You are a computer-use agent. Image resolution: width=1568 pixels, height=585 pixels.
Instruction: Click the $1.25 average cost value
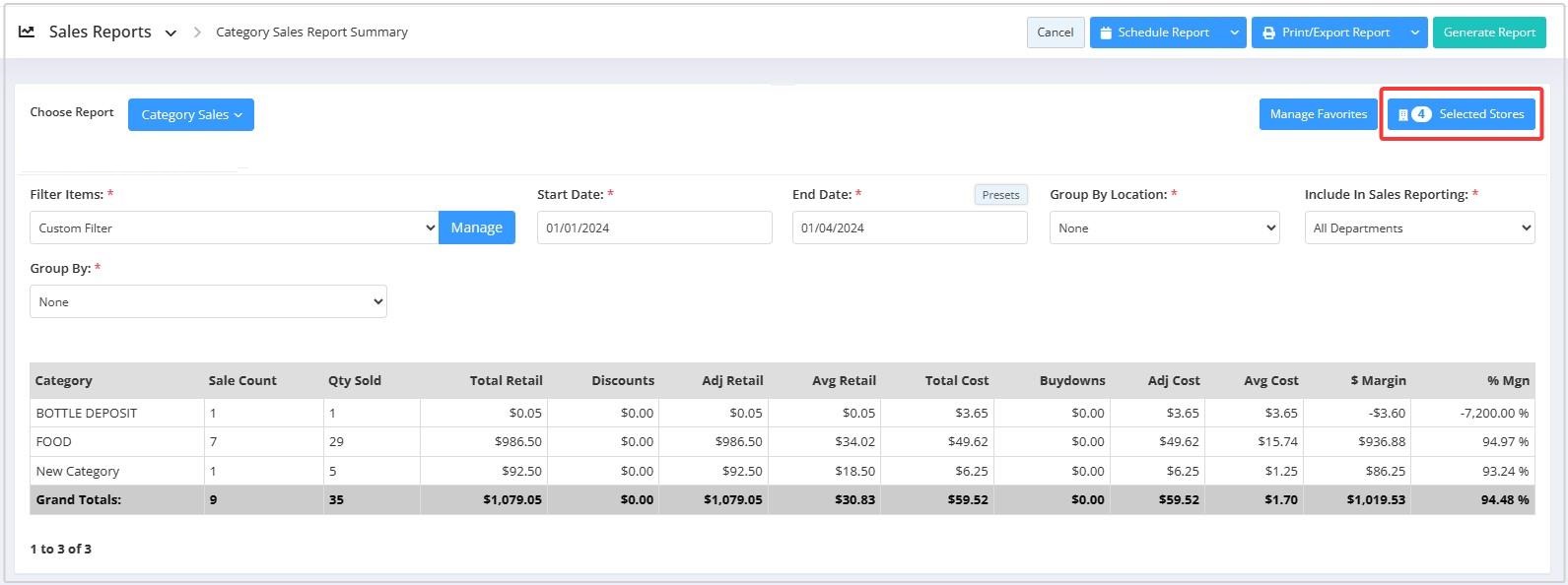(1280, 471)
